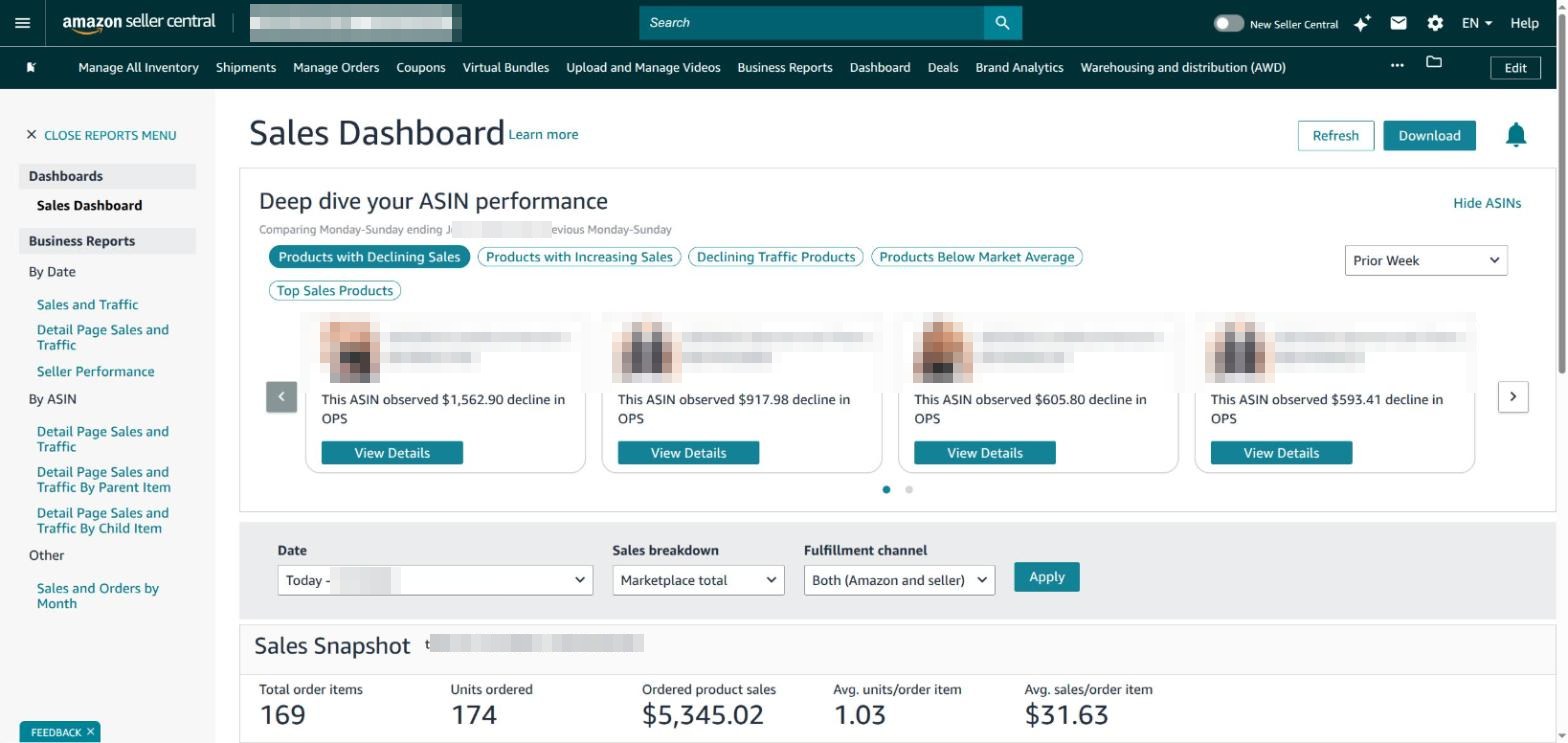Open Shipments in the nav bar
1568x743 pixels.
(x=246, y=67)
